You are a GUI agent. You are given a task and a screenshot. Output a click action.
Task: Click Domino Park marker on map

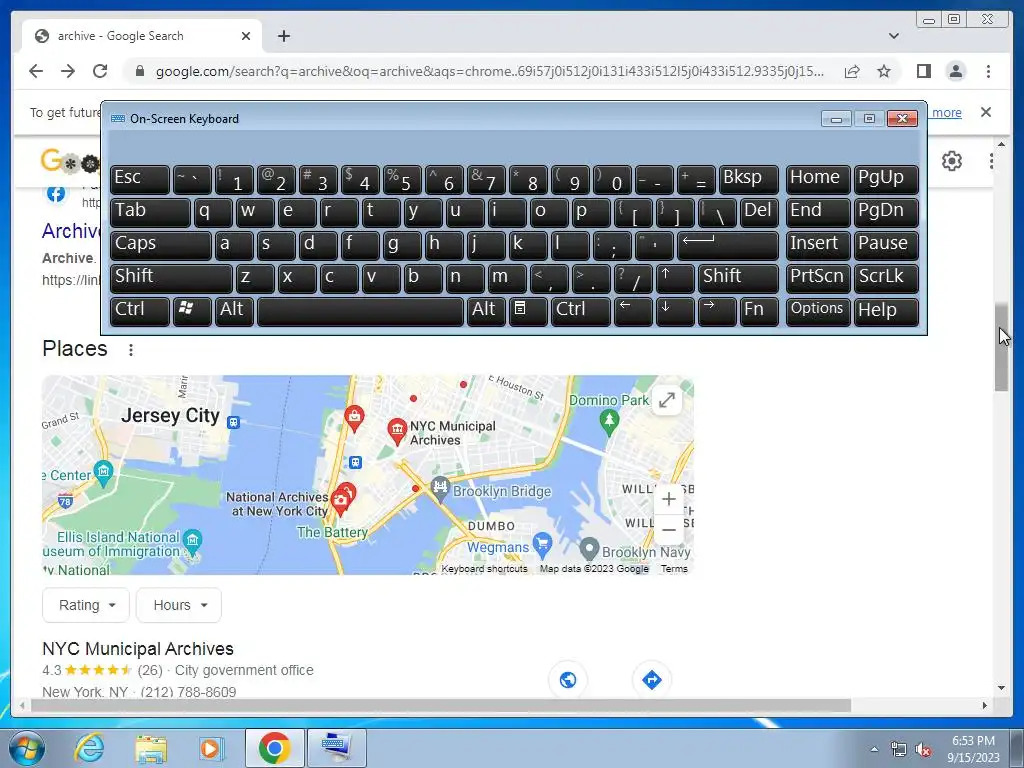[x=609, y=421]
